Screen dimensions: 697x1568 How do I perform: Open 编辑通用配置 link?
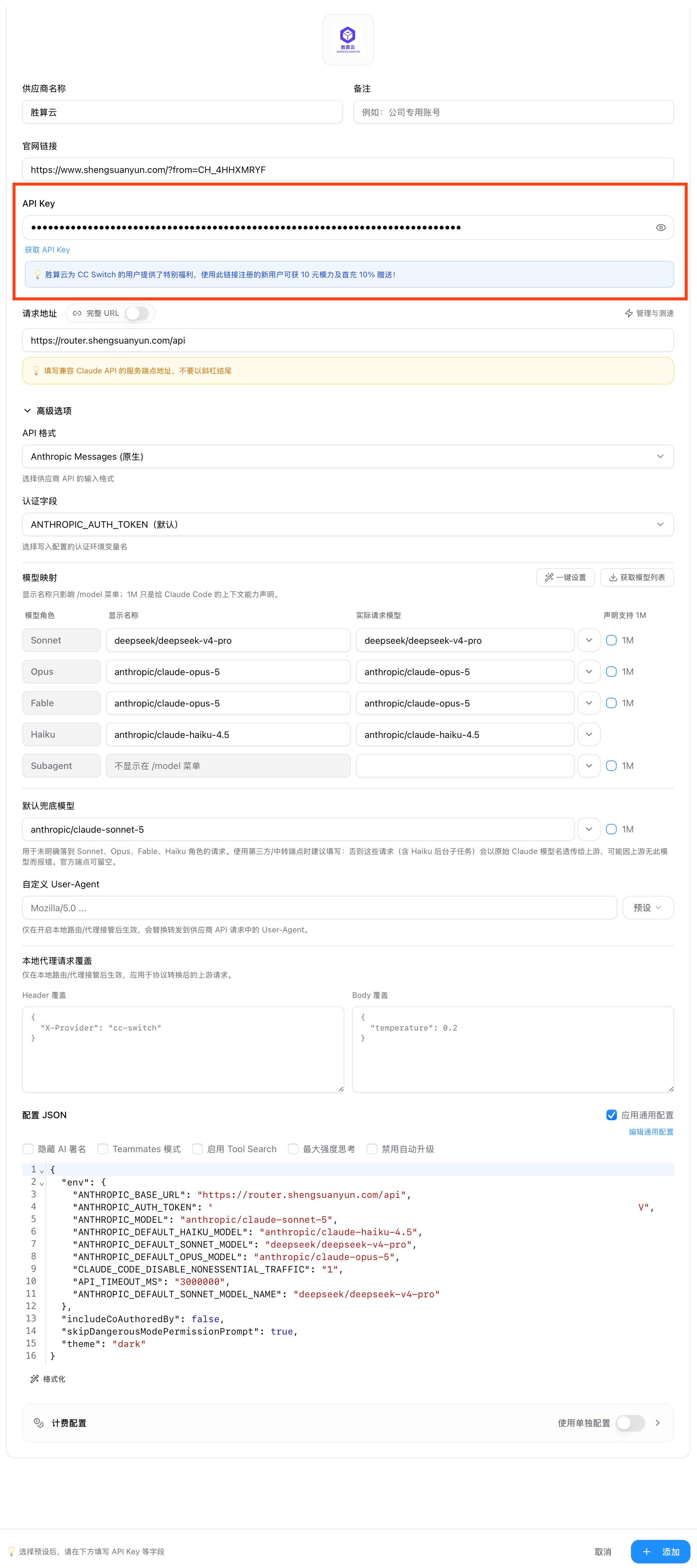coord(651,1132)
